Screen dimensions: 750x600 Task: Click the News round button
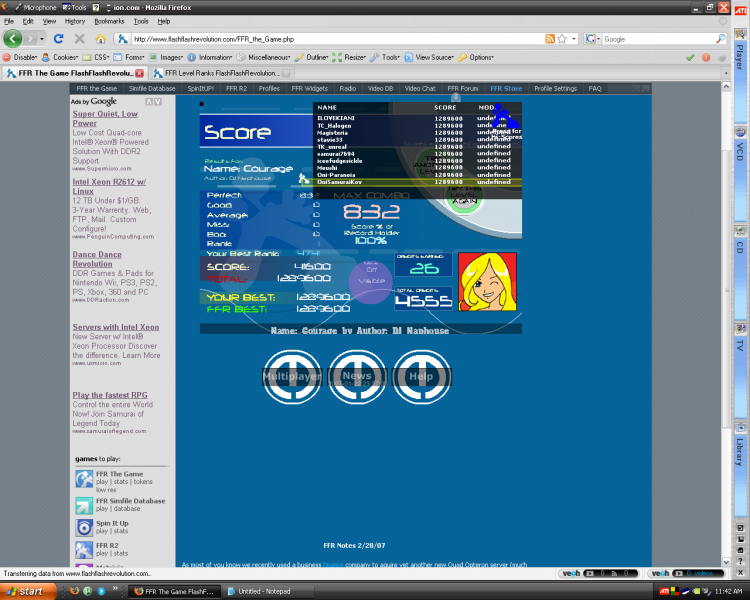pos(357,377)
